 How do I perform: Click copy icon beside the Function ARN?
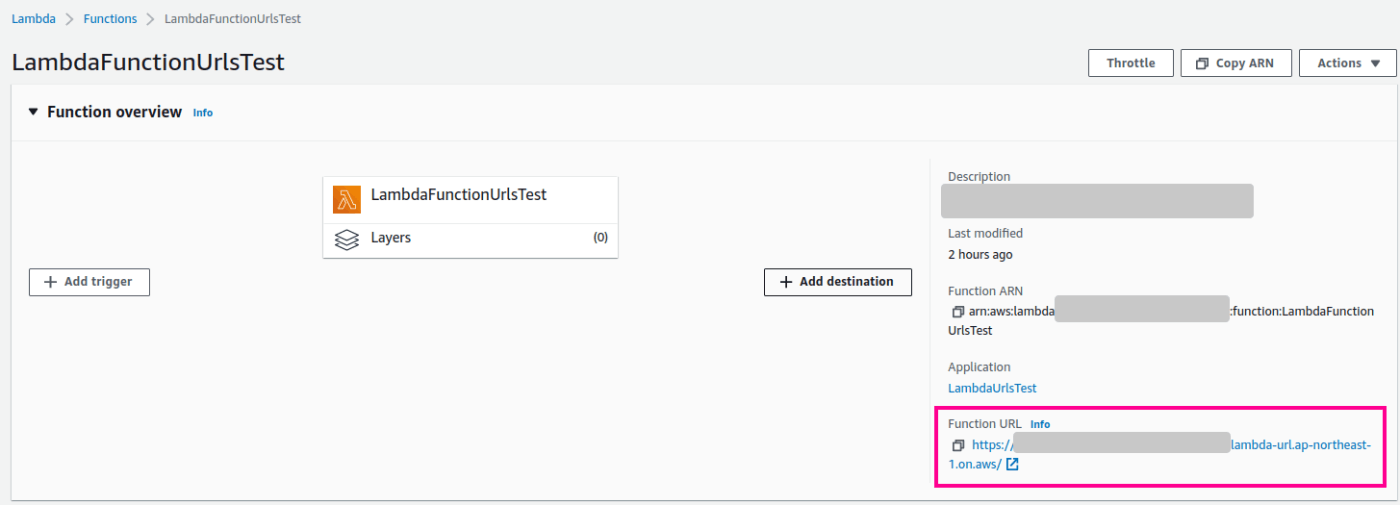(x=958, y=312)
